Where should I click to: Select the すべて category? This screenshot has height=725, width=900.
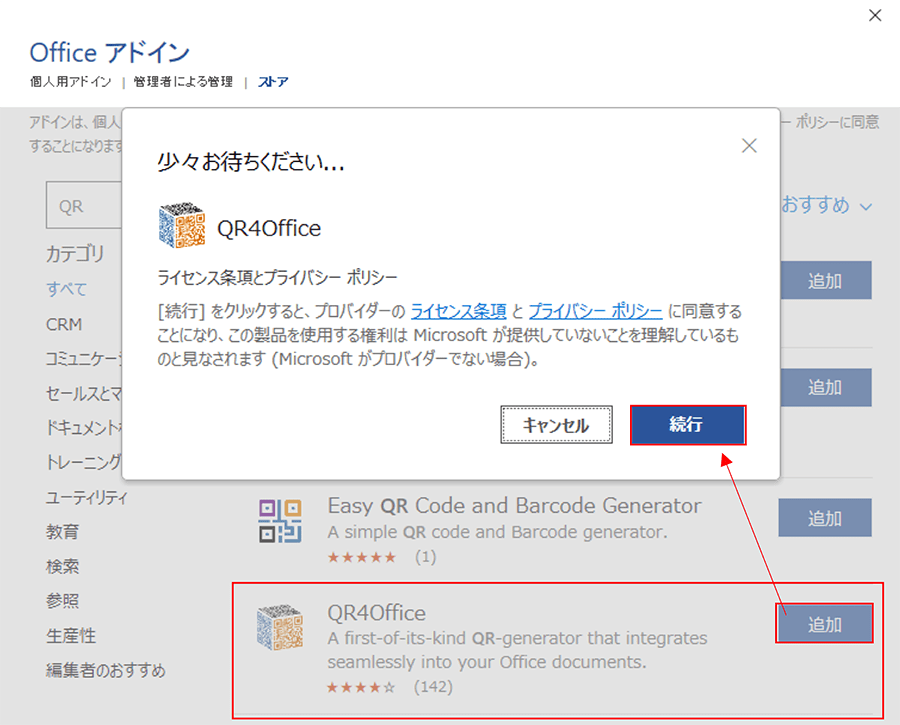[x=67, y=289]
